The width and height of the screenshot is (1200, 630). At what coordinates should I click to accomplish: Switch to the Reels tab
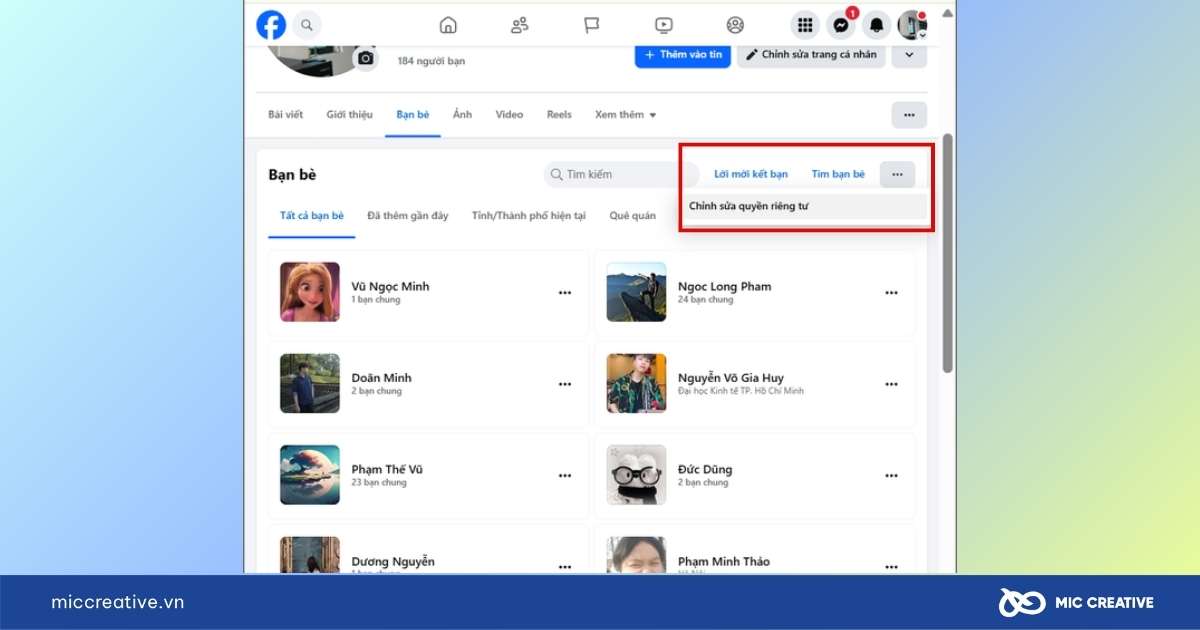[559, 115]
